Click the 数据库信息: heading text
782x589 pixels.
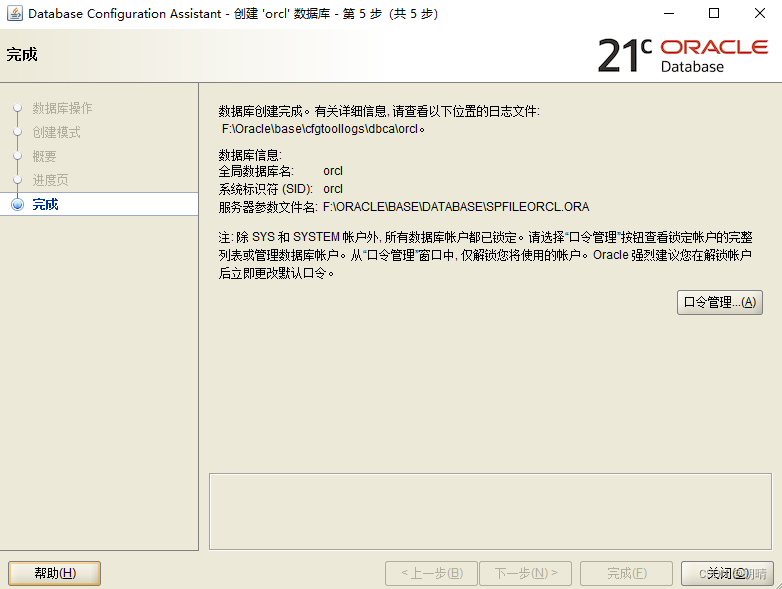point(250,155)
